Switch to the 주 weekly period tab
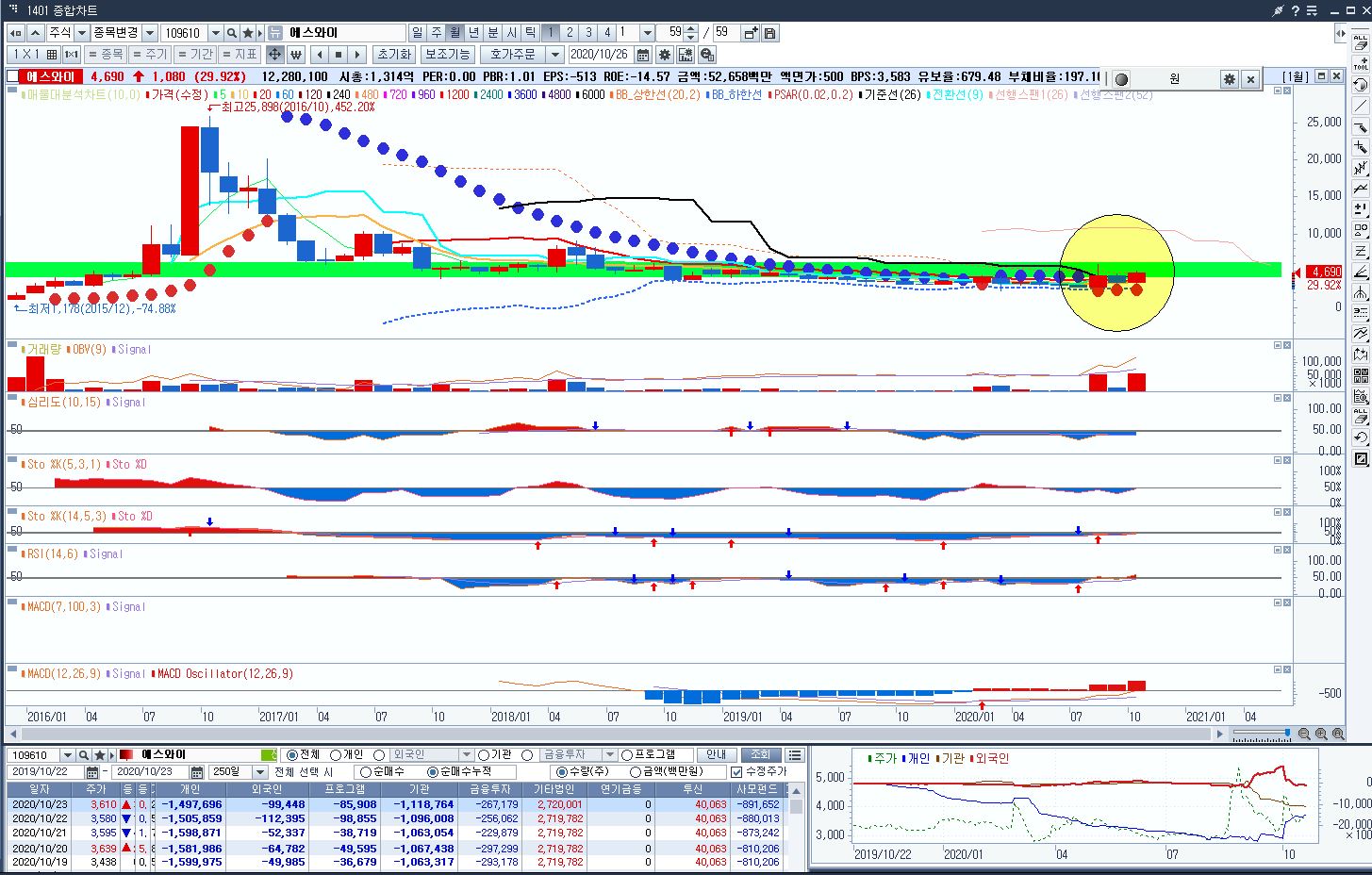Viewport: 1372px width, 875px height. point(436,33)
